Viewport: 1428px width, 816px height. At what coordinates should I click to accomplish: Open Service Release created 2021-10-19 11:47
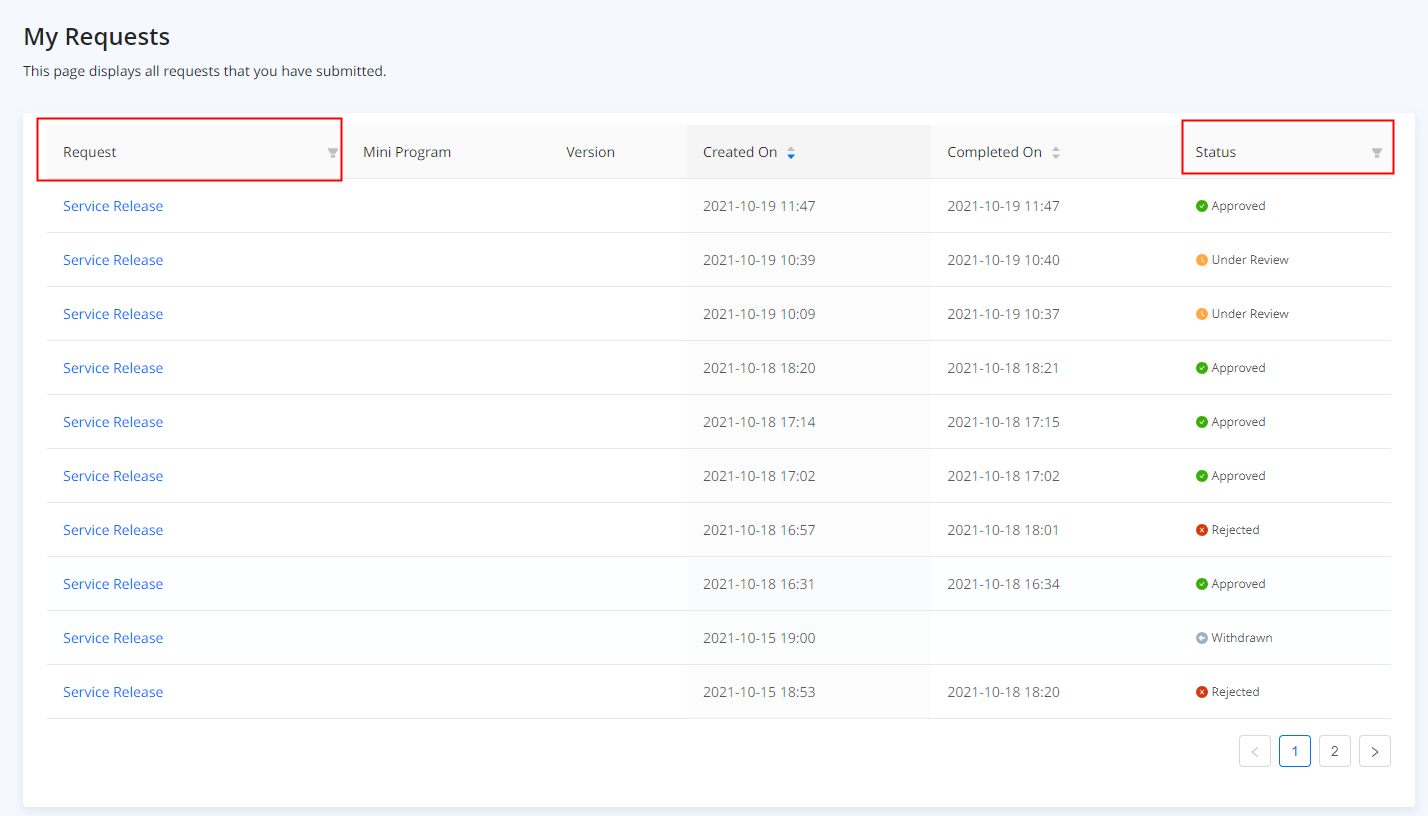[113, 206]
